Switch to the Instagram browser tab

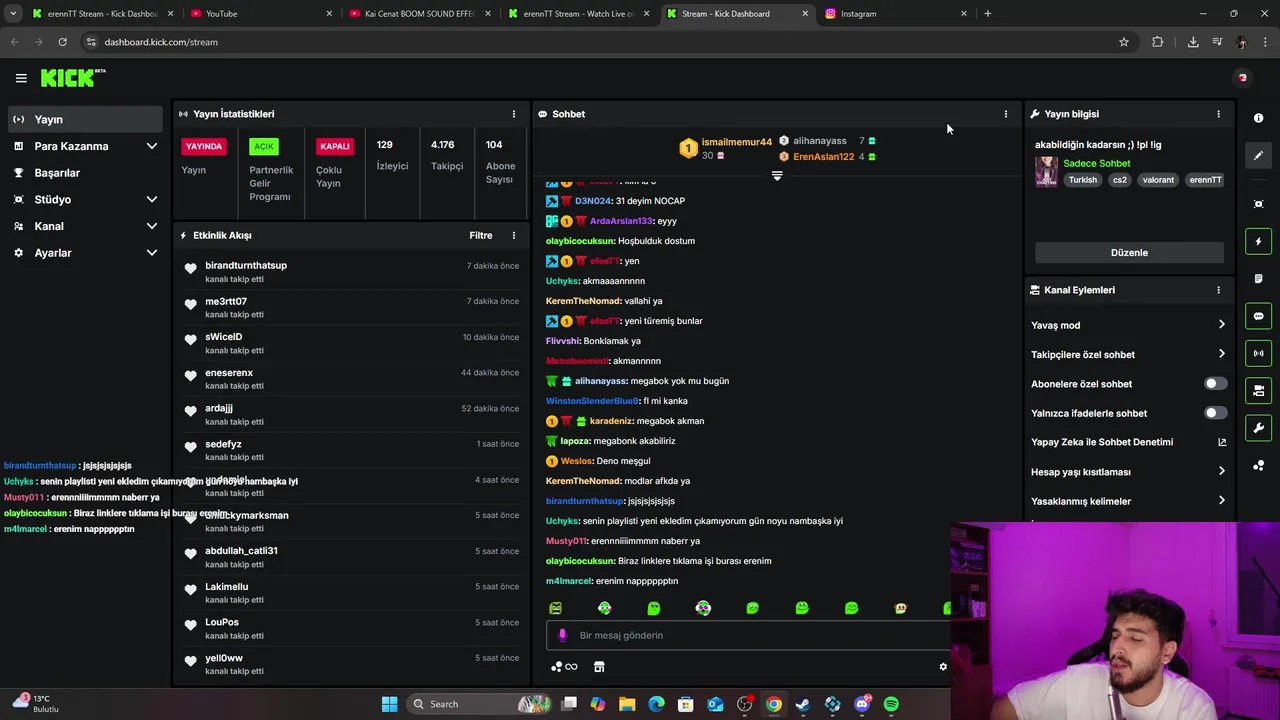click(897, 14)
